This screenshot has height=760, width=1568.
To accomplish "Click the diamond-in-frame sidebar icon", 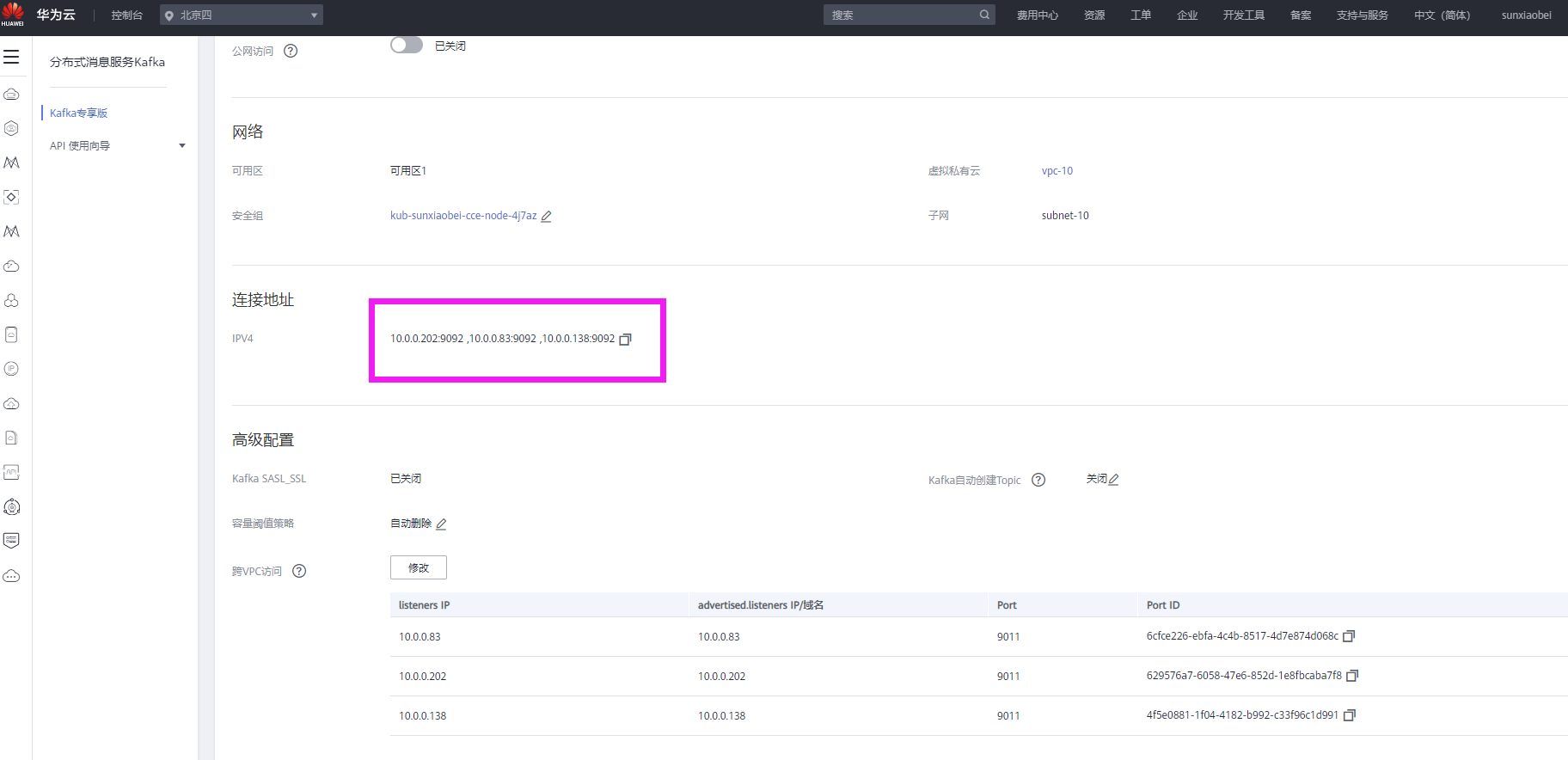I will [11, 197].
